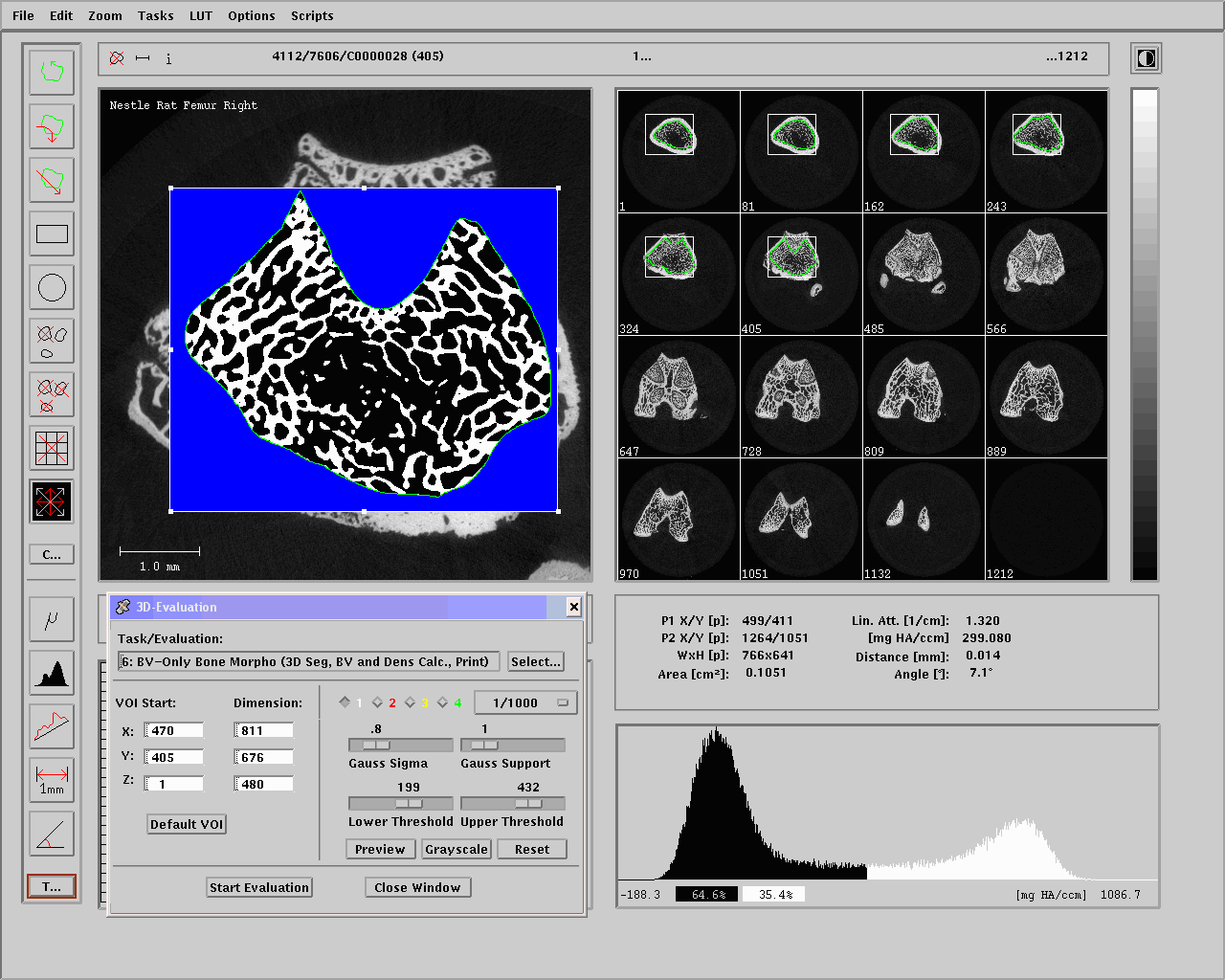Select radio option 2 in red
The image size is (1225, 980).
tap(378, 702)
